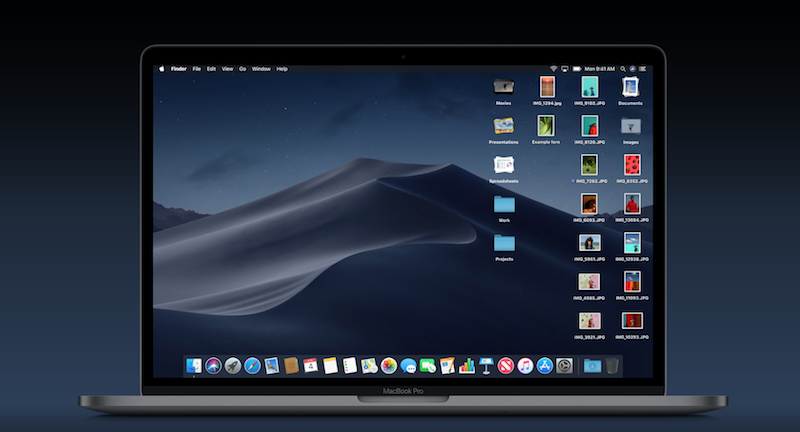The width and height of the screenshot is (800, 432).
Task: Open the Music app in Dock
Action: pyautogui.click(x=525, y=366)
